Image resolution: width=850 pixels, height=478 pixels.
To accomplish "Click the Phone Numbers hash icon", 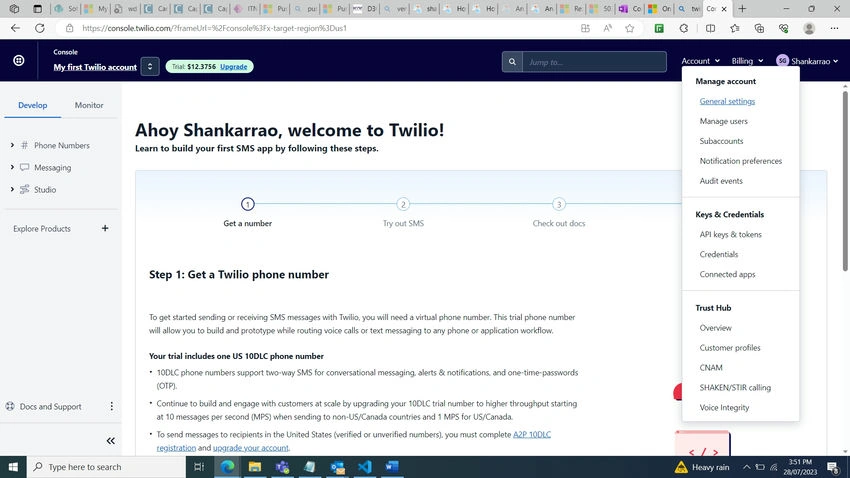I will (24, 145).
